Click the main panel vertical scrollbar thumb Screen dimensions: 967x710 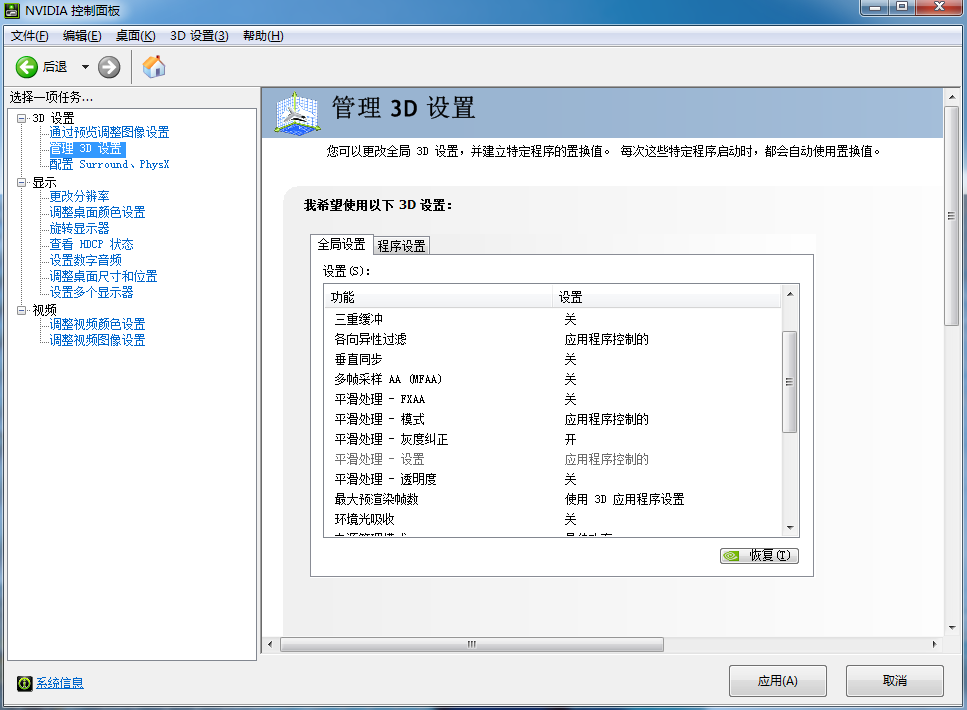click(952, 216)
